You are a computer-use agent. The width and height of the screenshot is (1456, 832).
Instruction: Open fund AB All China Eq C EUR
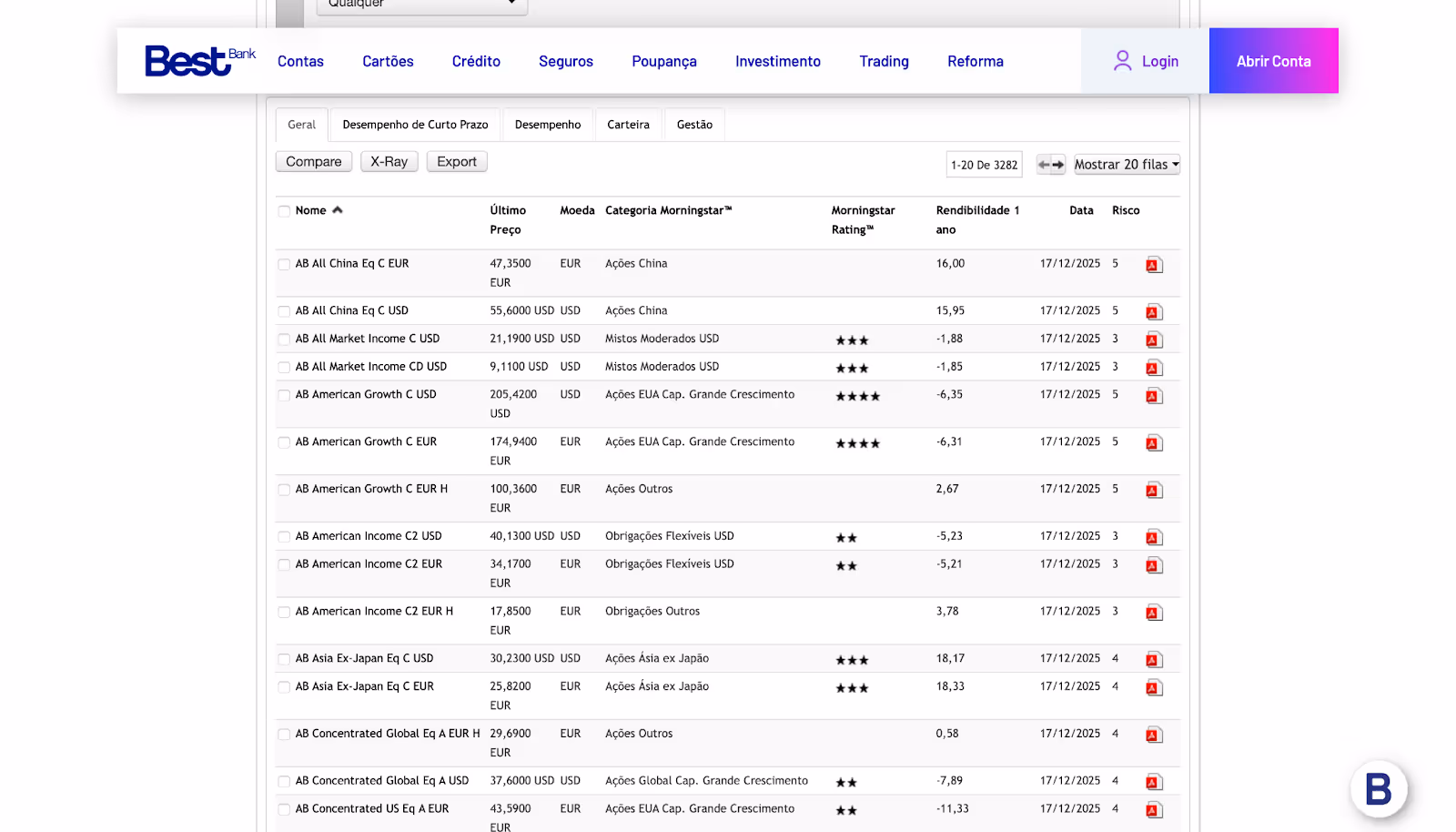[352, 263]
